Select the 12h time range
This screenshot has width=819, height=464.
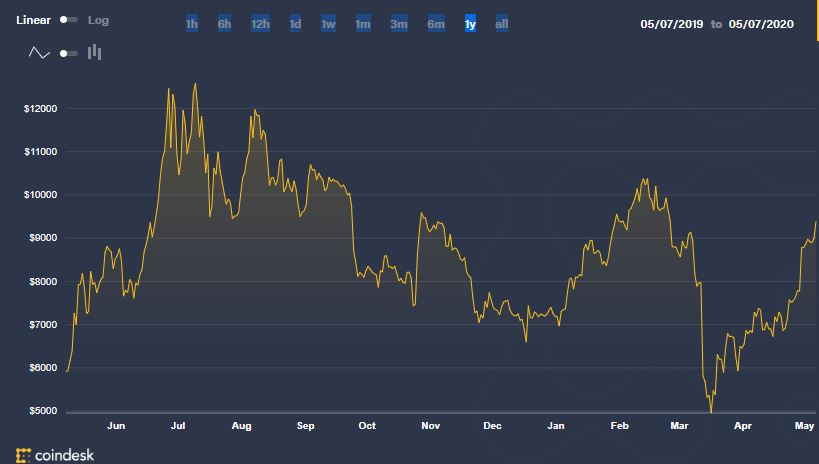(x=260, y=24)
